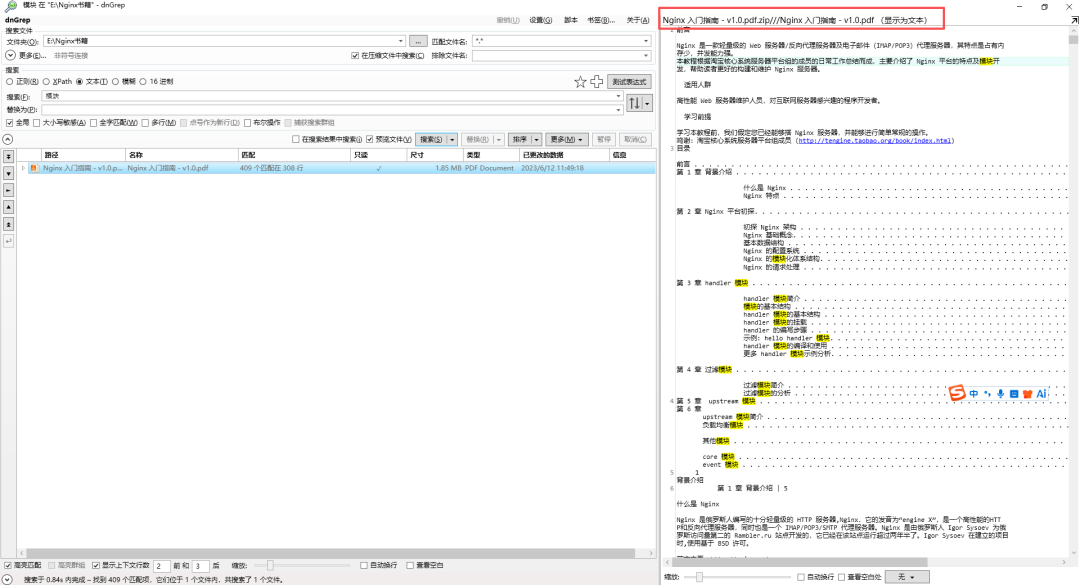Select the 正则 regex search type
Image resolution: width=1080 pixels, height=585 pixels.
click(10, 82)
